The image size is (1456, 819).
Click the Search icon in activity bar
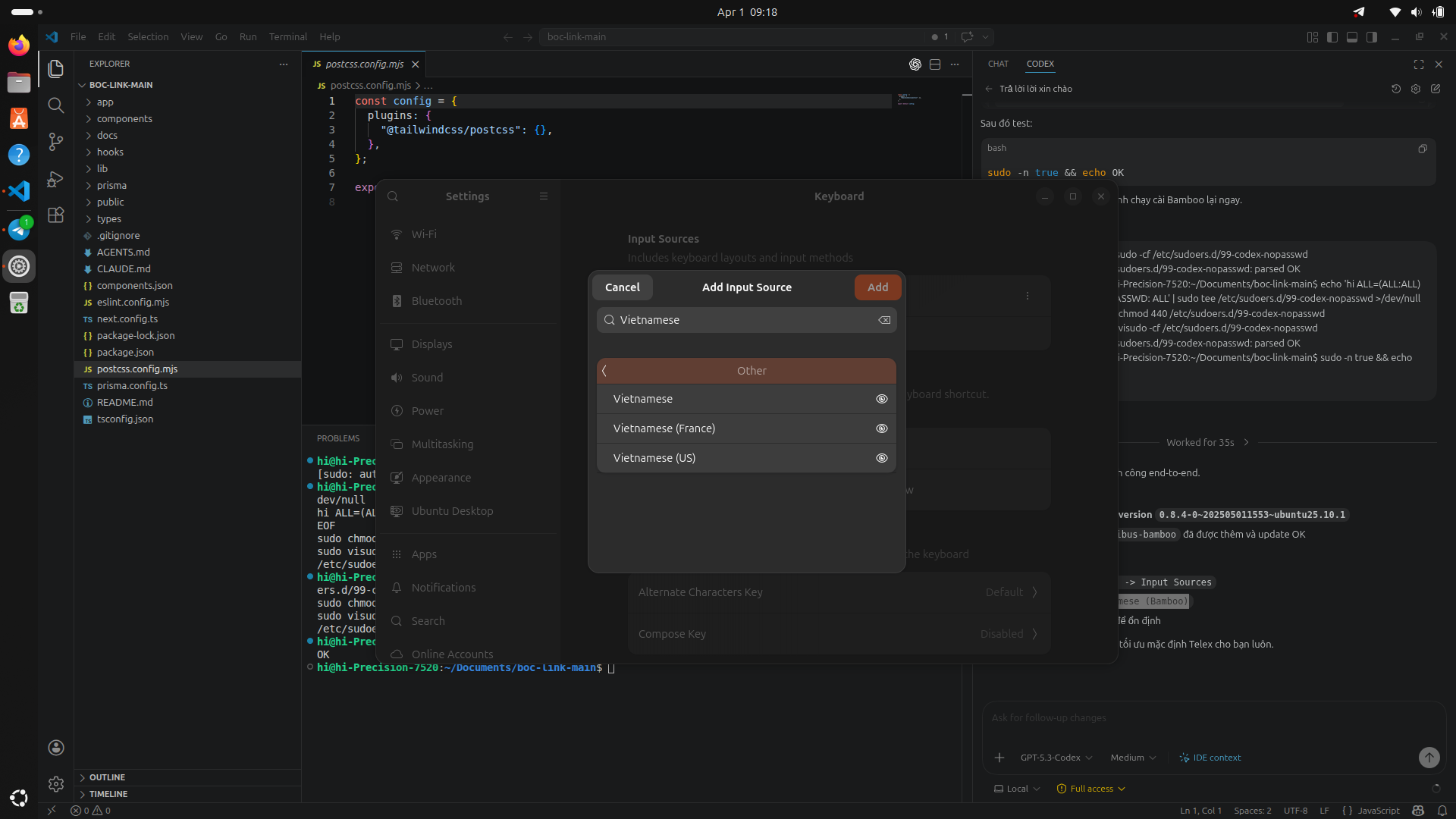tap(55, 105)
